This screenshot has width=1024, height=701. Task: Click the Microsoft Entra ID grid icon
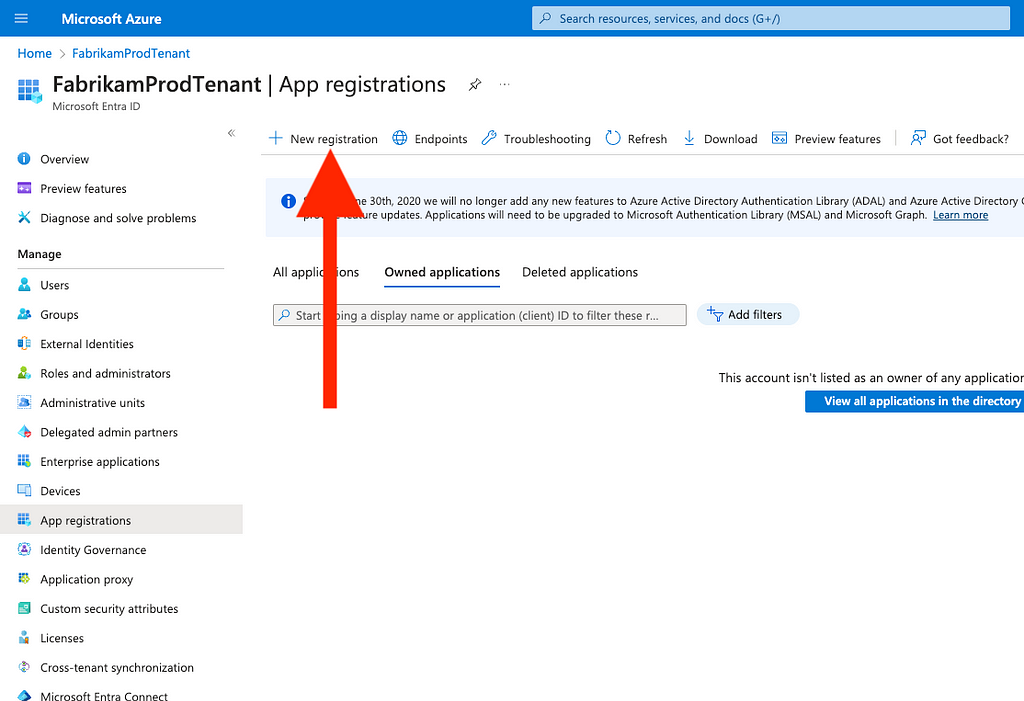tap(29, 91)
